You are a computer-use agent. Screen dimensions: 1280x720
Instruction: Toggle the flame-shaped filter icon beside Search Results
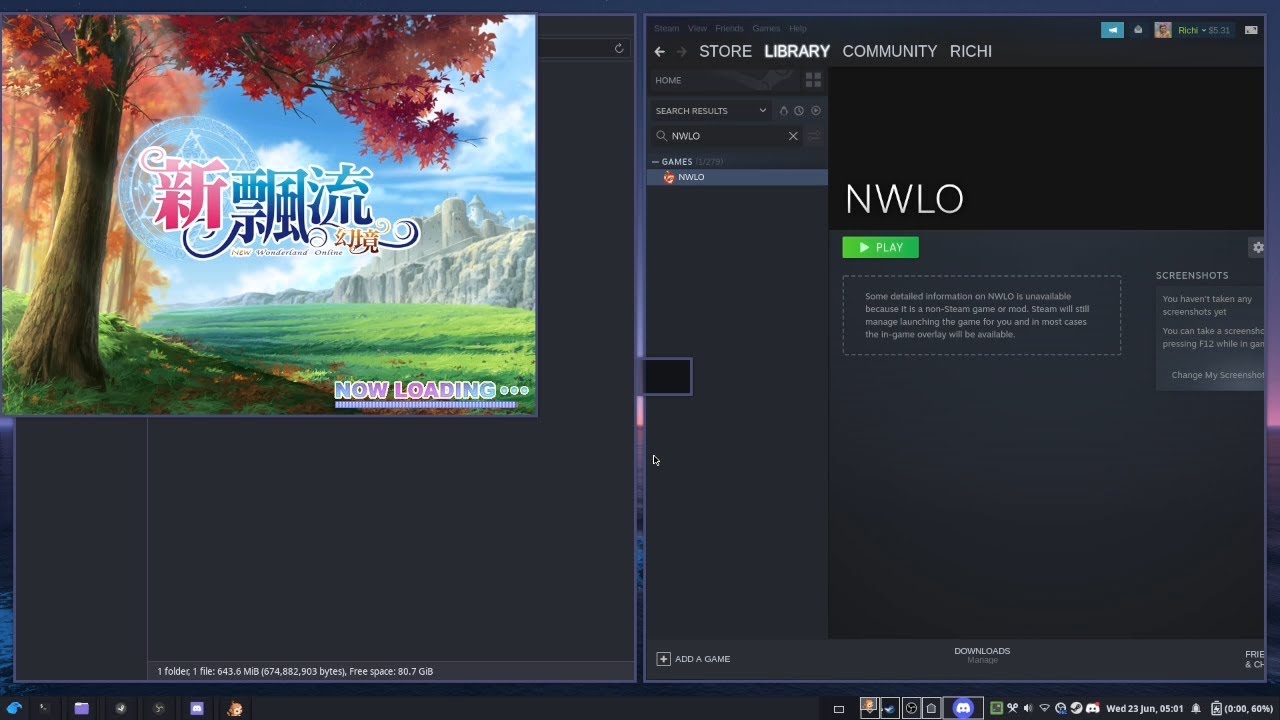click(x=784, y=111)
